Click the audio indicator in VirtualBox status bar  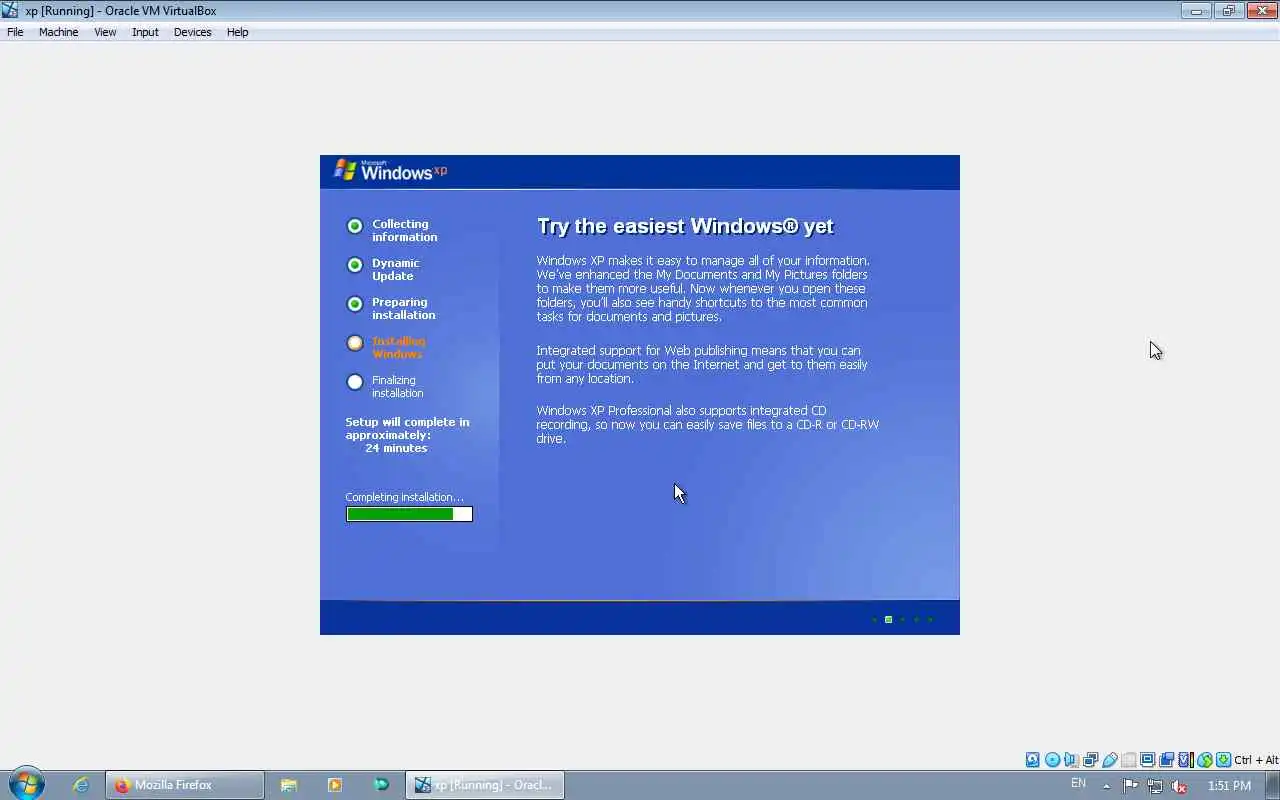coord(1071,760)
